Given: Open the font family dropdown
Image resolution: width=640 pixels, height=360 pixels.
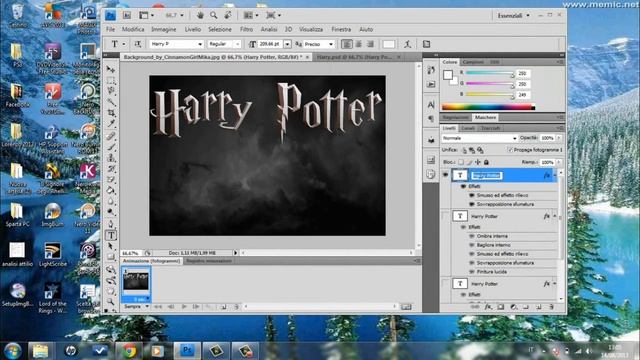Looking at the screenshot, I should click(x=200, y=44).
